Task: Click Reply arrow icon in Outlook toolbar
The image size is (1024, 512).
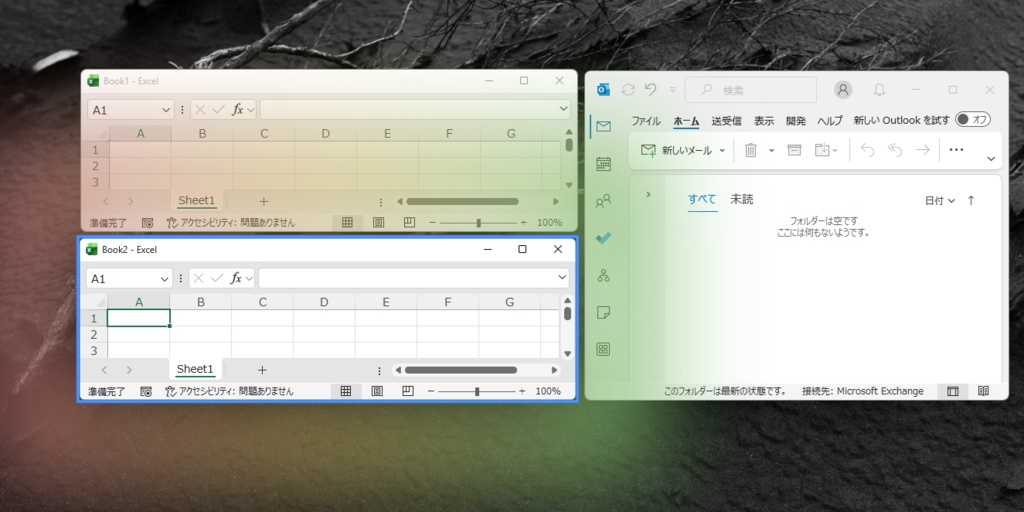Action: click(x=867, y=150)
